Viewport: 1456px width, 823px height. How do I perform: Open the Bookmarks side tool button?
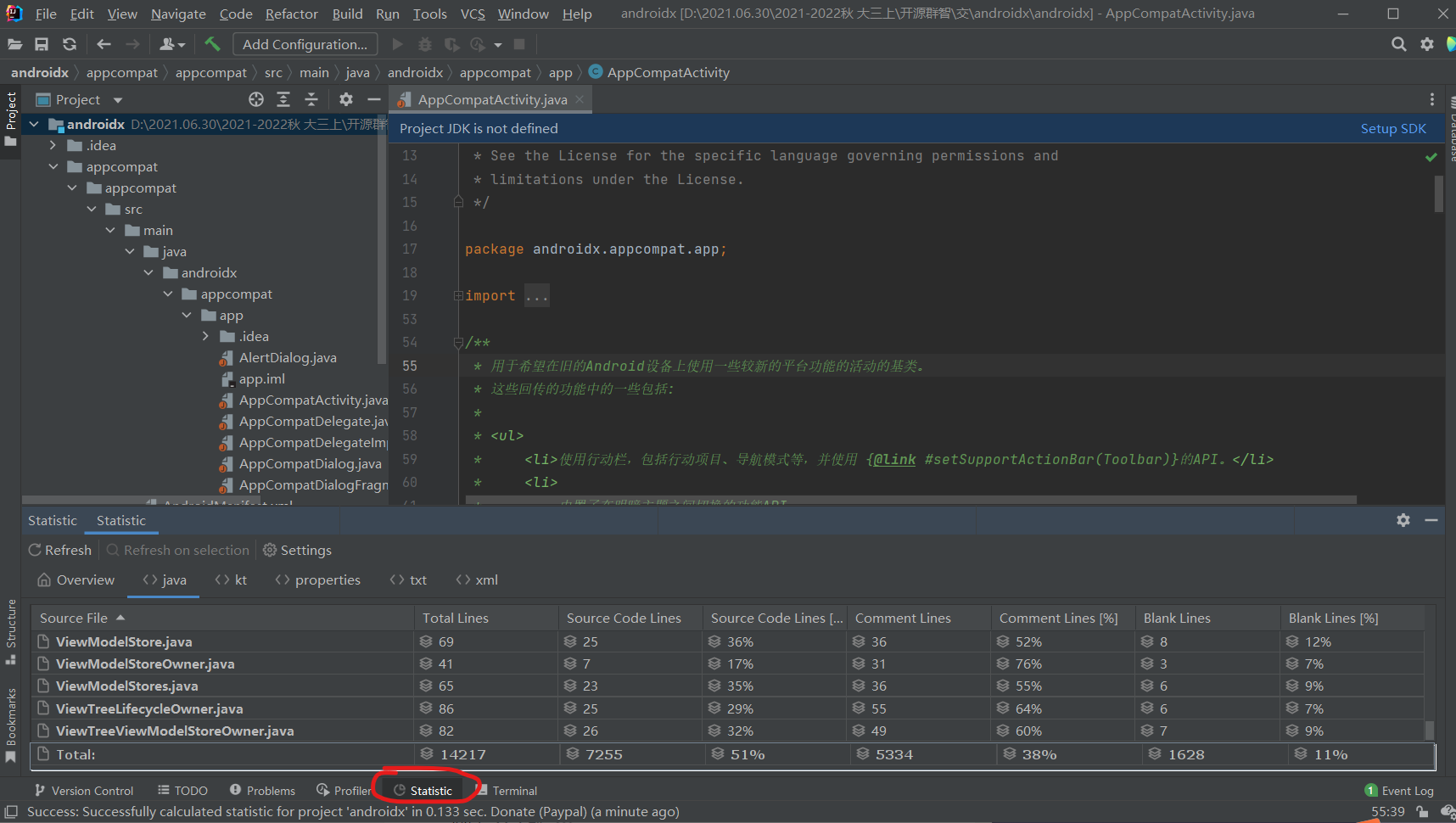click(x=11, y=725)
